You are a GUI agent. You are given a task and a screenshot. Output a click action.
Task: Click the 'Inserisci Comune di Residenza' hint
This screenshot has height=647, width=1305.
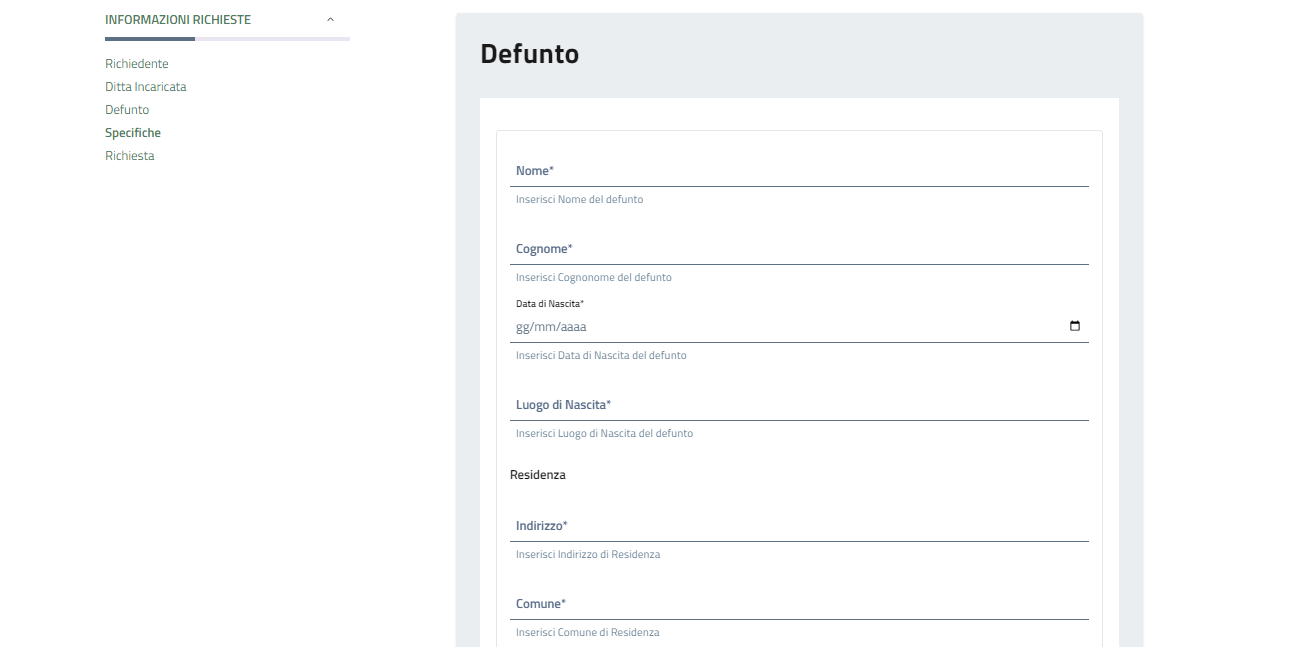(587, 632)
